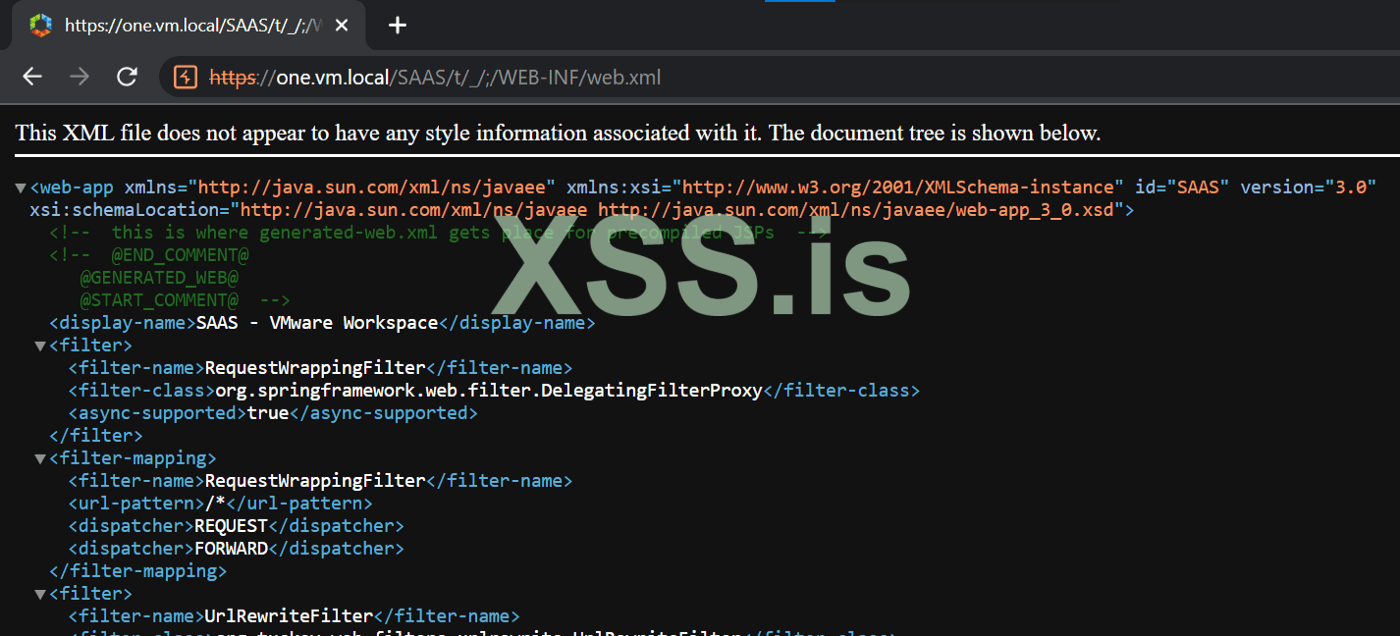Click the closing filter-mapping tag

click(x=138, y=572)
